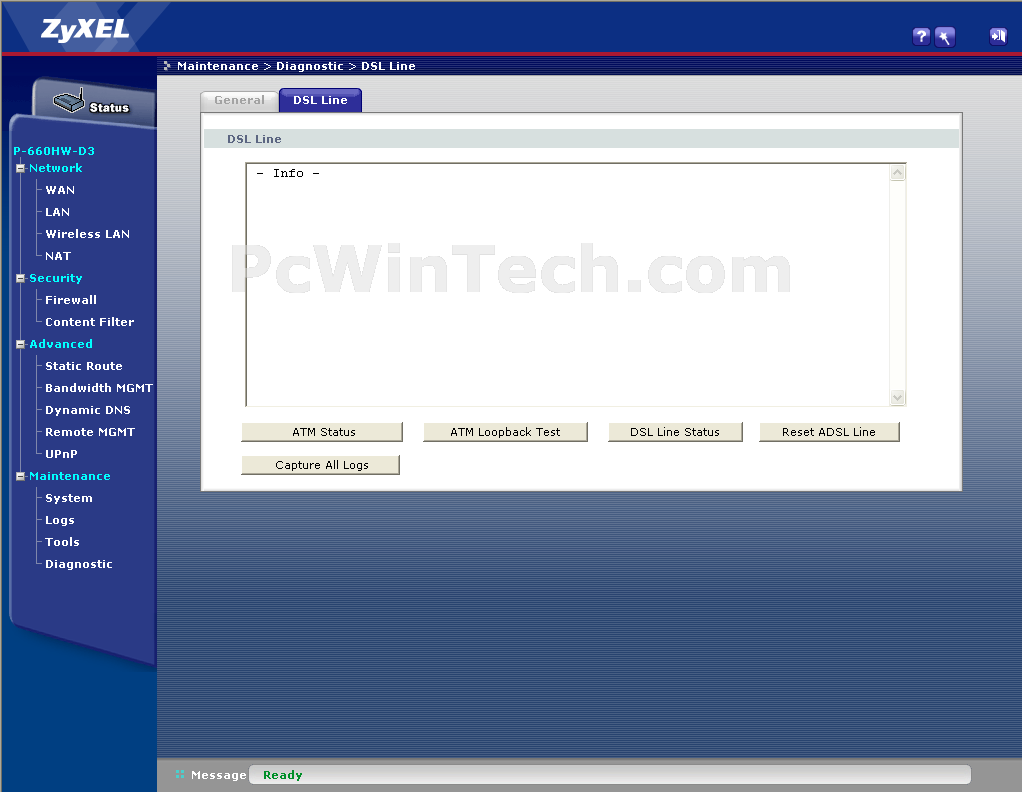Open the Tools page
This screenshot has height=792, width=1022.
pos(62,542)
